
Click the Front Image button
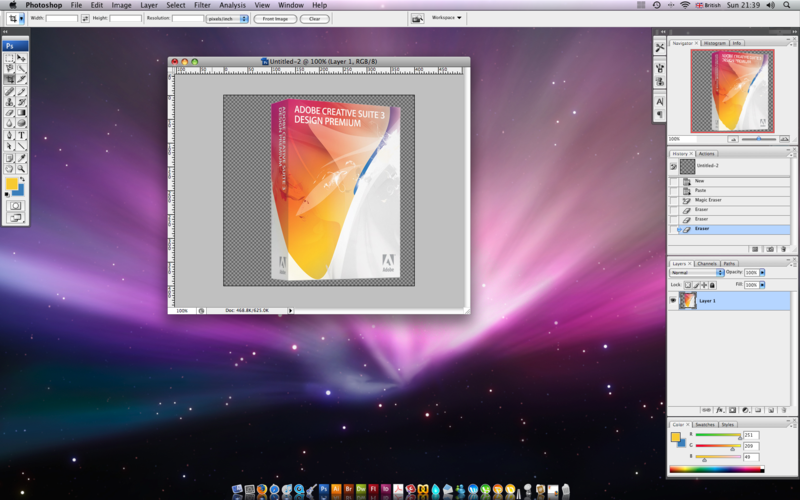tap(275, 19)
